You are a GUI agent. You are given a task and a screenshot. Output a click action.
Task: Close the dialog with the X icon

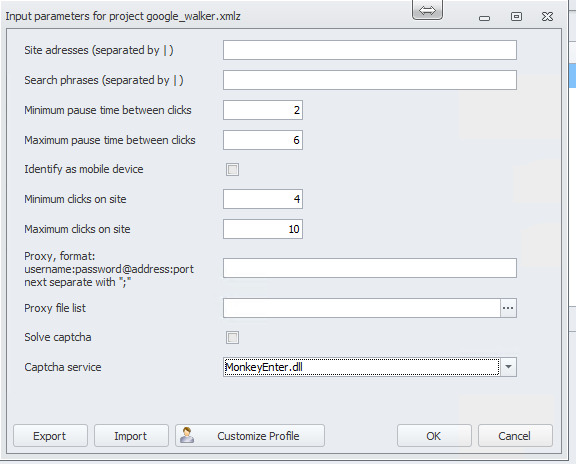(547, 17)
